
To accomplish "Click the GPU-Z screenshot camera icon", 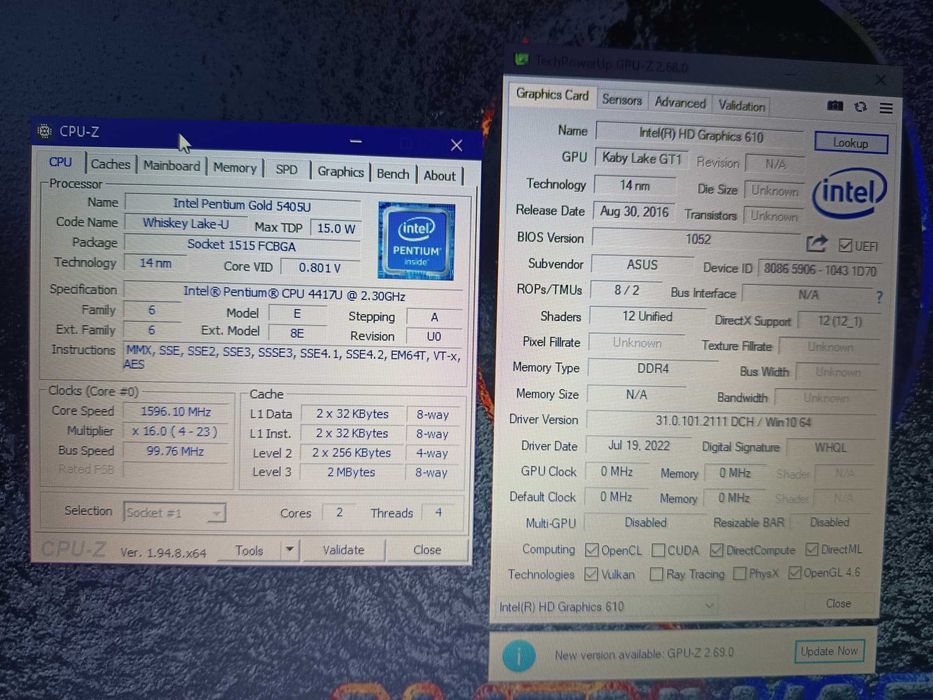I will click(835, 105).
